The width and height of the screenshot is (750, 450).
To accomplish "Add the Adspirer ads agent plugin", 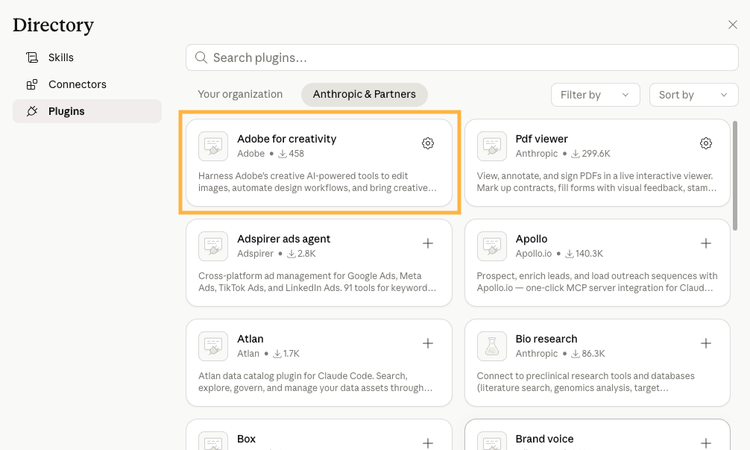I will [x=428, y=243].
